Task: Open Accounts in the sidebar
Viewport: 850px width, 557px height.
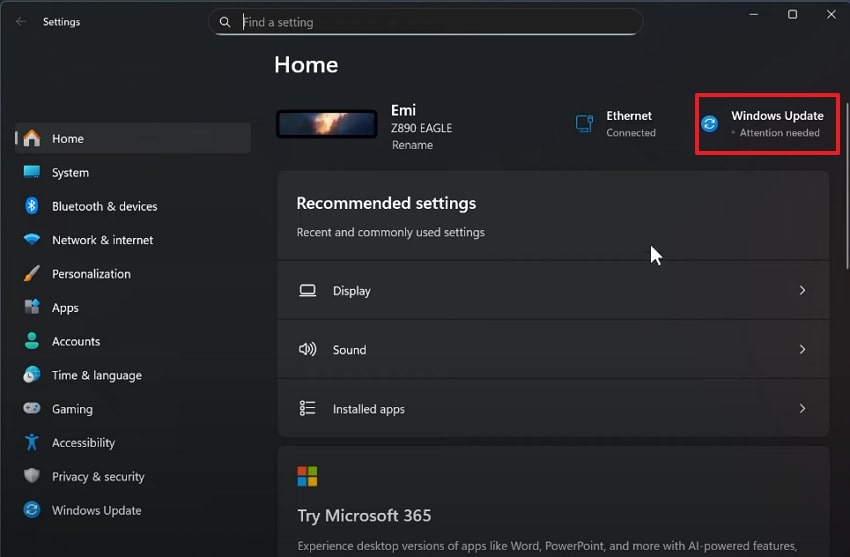Action: [x=76, y=341]
